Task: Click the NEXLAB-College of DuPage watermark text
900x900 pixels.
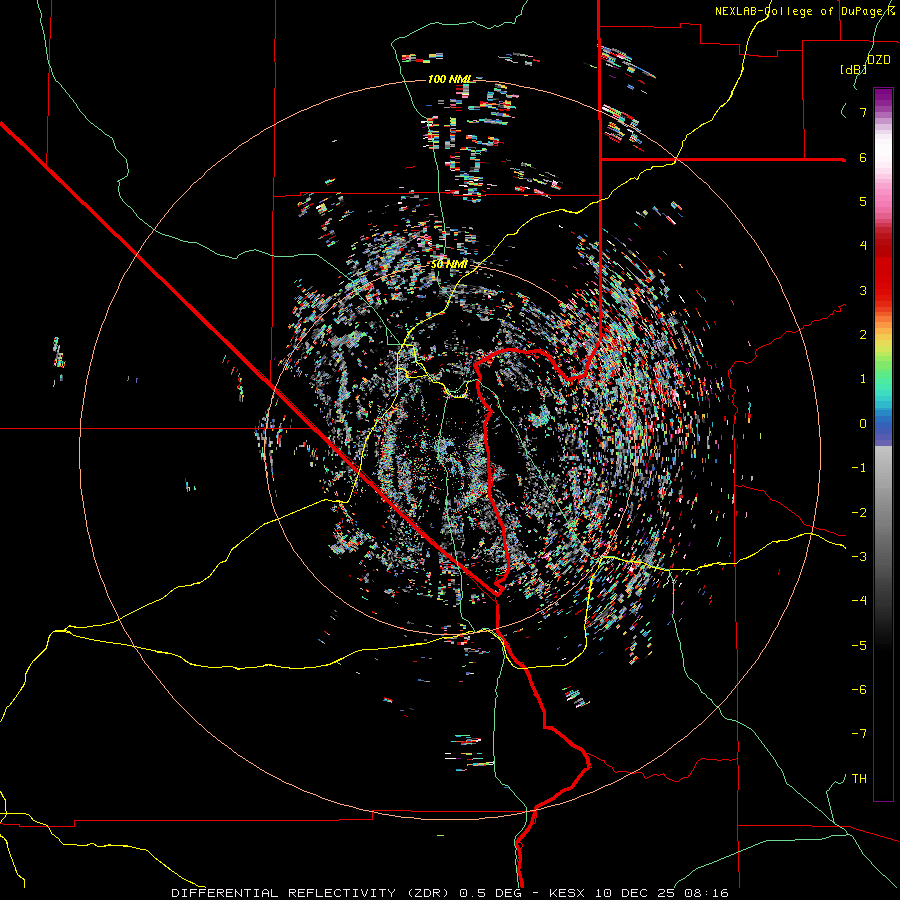Action: pyautogui.click(x=804, y=11)
